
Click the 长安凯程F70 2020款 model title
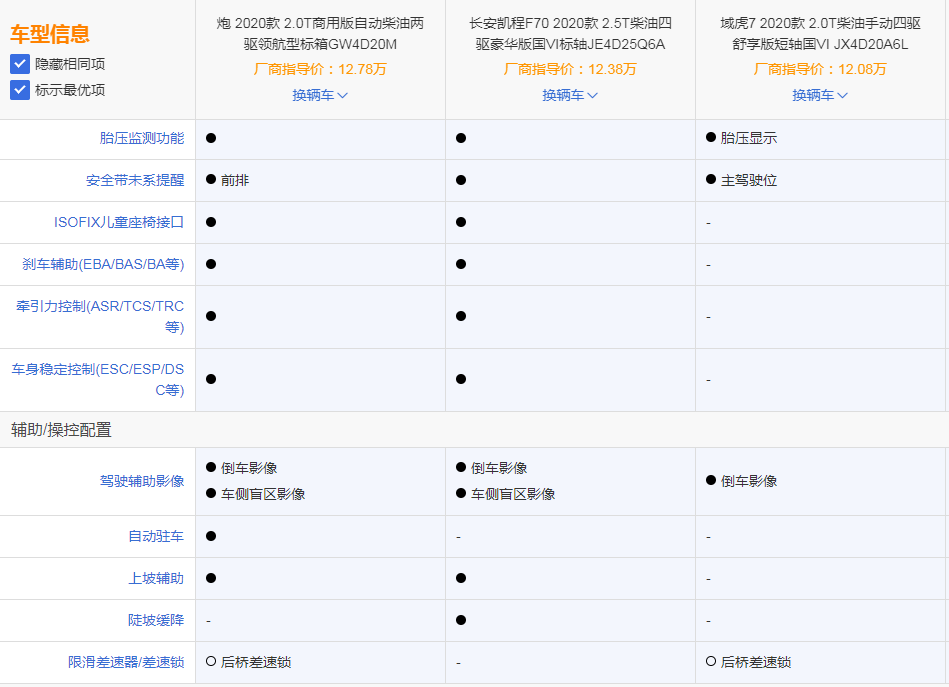click(570, 33)
